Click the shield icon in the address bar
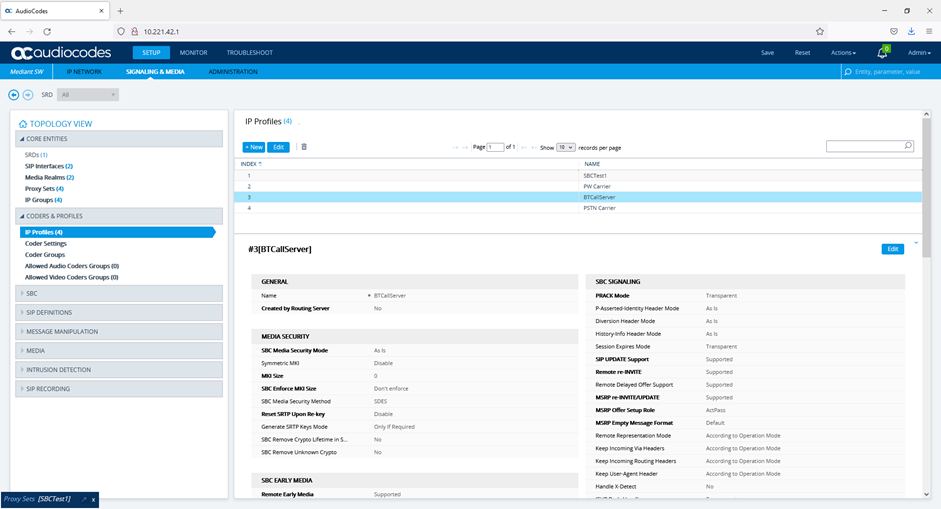The height and width of the screenshot is (509, 941). coord(121,31)
